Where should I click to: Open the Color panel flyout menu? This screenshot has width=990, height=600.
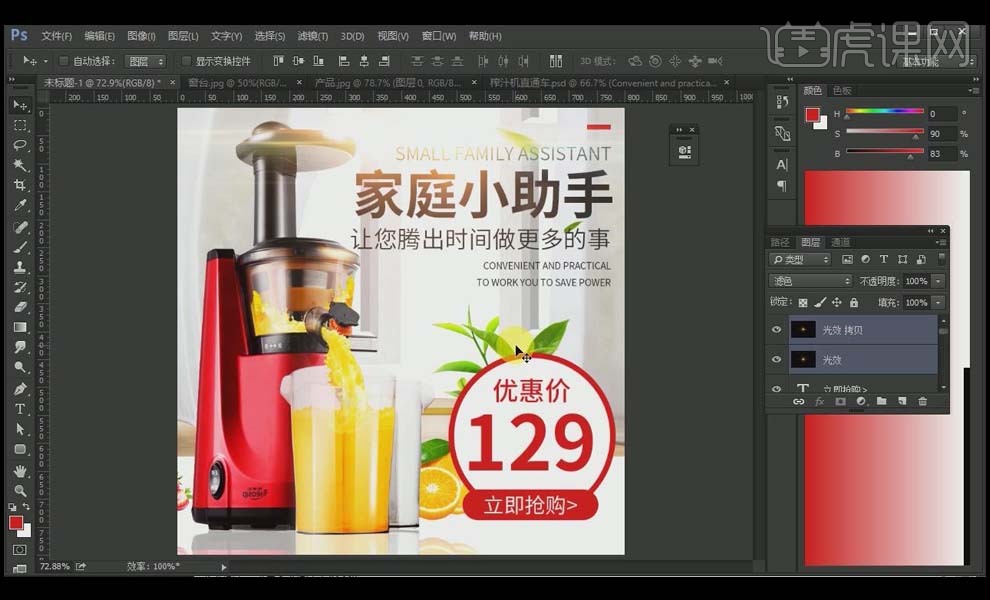[973, 91]
